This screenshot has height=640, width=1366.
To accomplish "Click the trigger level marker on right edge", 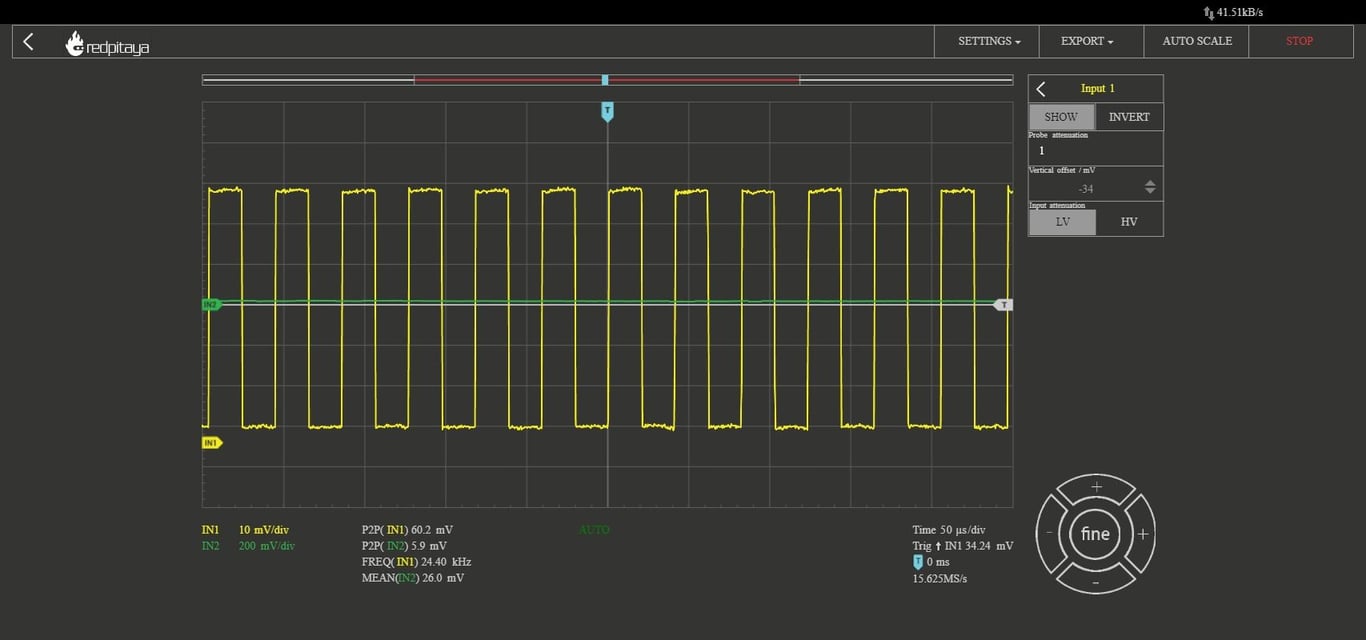I will pos(1003,305).
